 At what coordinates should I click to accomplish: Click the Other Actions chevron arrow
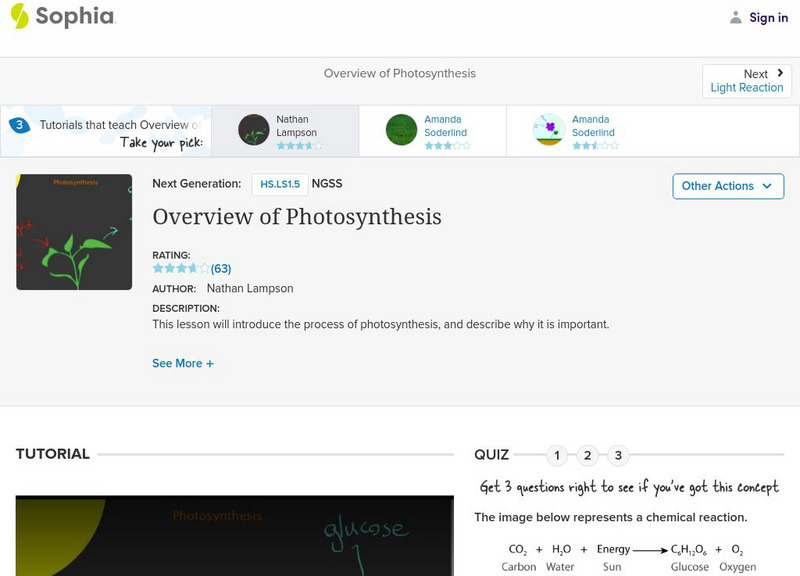767,186
